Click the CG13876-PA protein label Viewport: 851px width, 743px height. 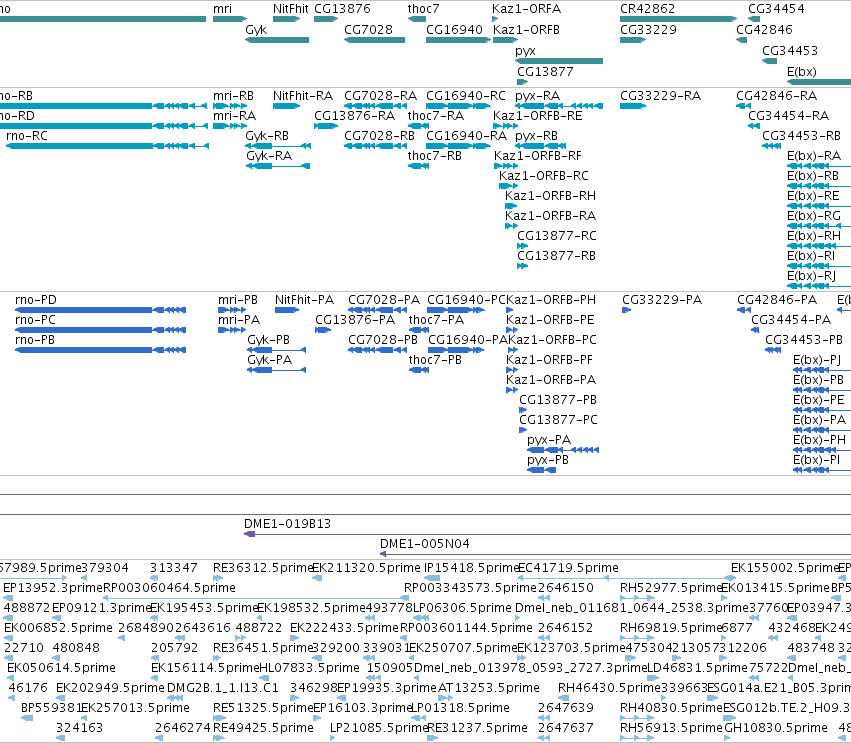(355, 320)
